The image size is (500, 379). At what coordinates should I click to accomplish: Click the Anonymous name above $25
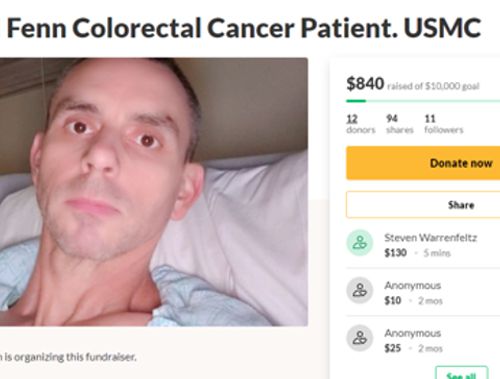(x=412, y=333)
